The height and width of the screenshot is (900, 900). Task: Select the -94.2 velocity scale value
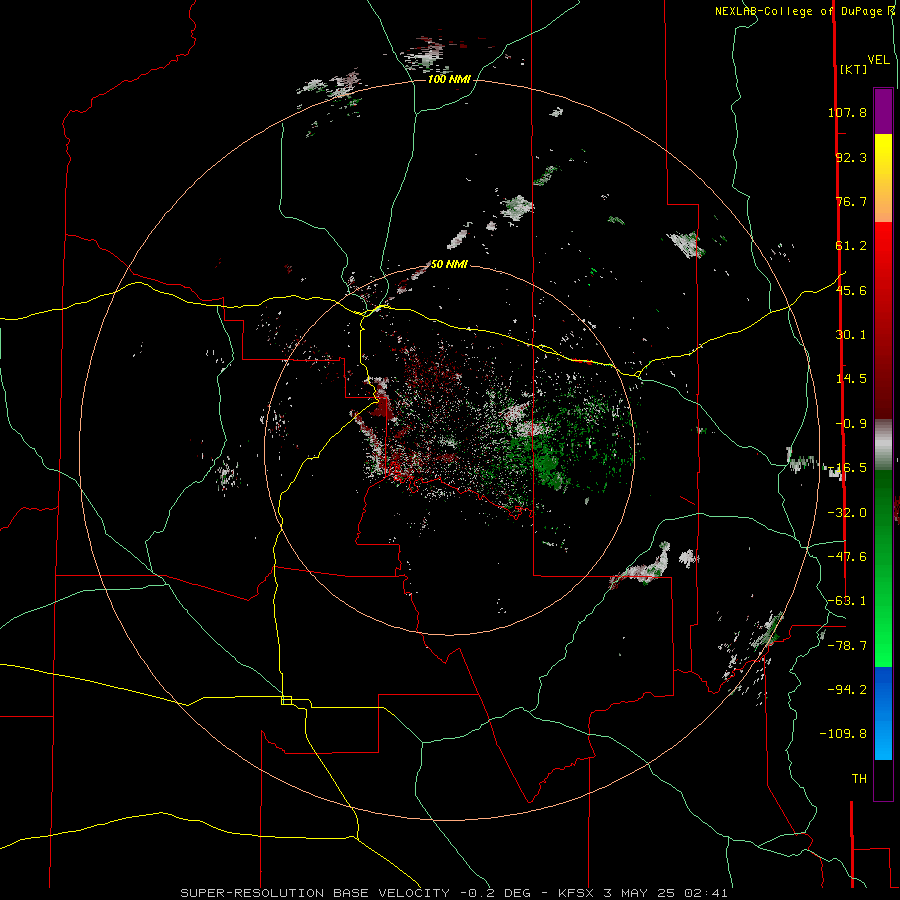[x=847, y=689]
